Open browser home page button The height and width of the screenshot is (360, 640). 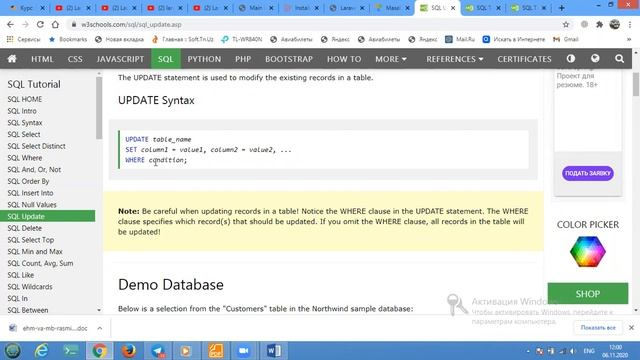[55, 24]
